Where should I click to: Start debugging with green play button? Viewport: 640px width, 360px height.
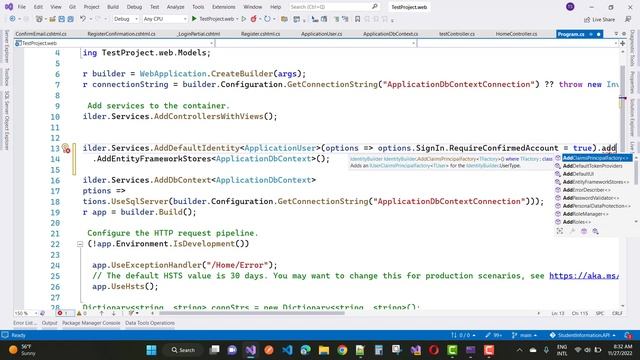pos(194,19)
